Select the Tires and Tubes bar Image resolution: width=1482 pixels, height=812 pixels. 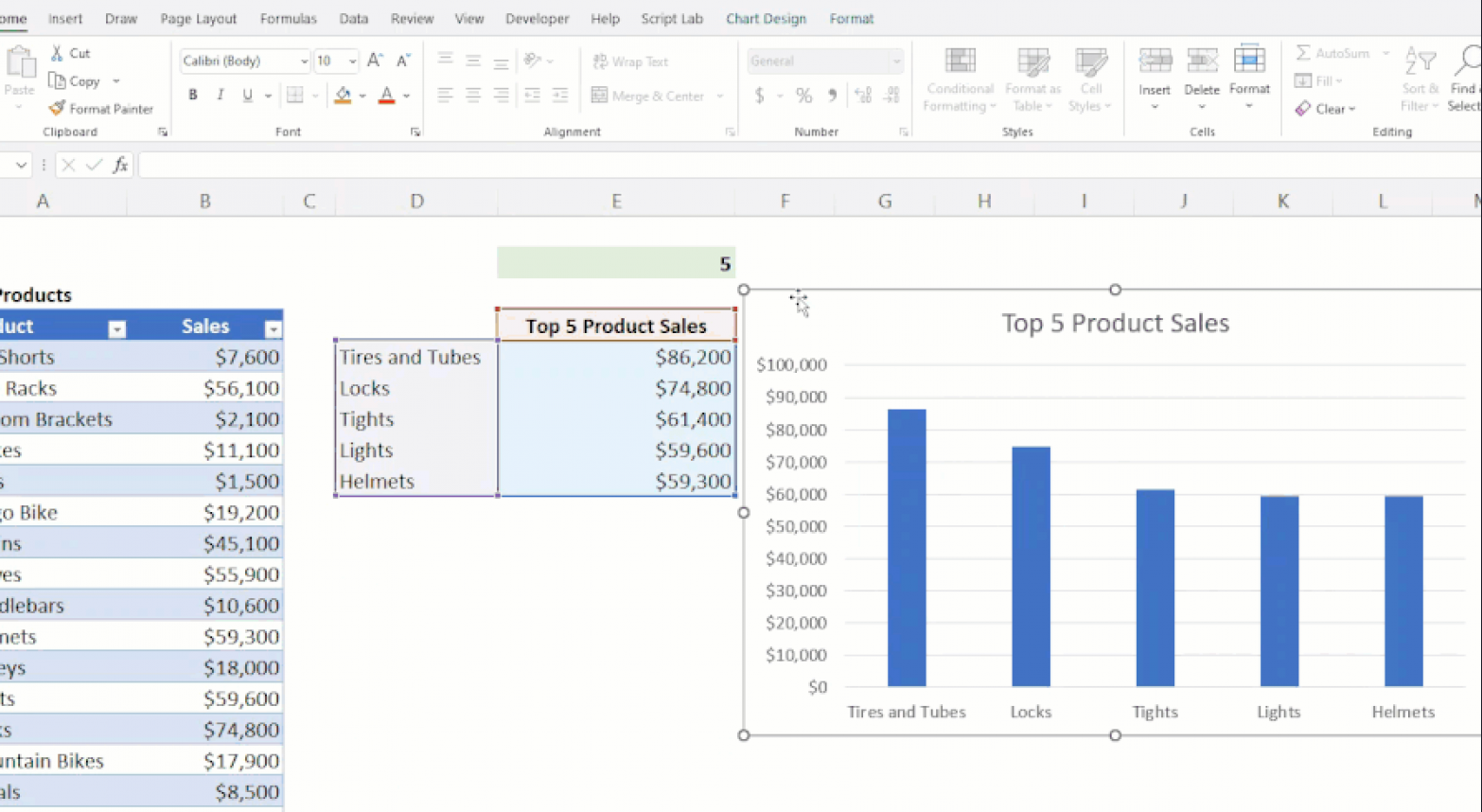[x=907, y=548]
